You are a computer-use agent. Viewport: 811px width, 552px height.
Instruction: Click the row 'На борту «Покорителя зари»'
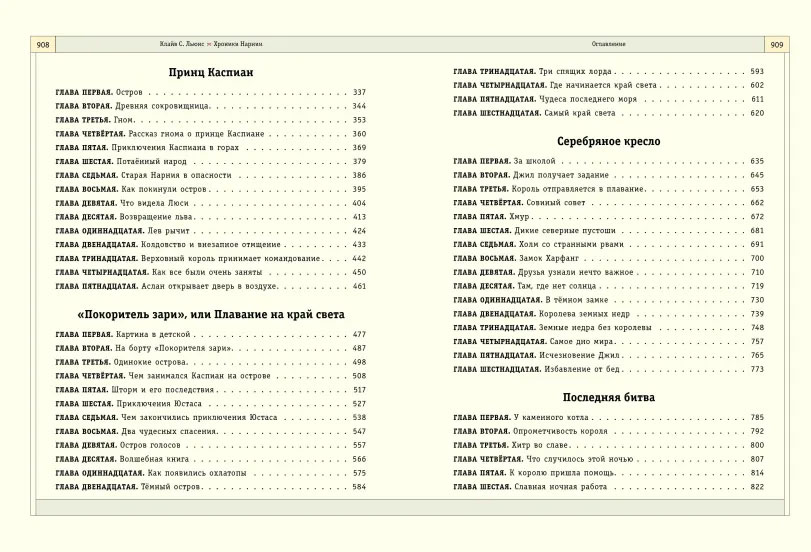tap(211, 349)
